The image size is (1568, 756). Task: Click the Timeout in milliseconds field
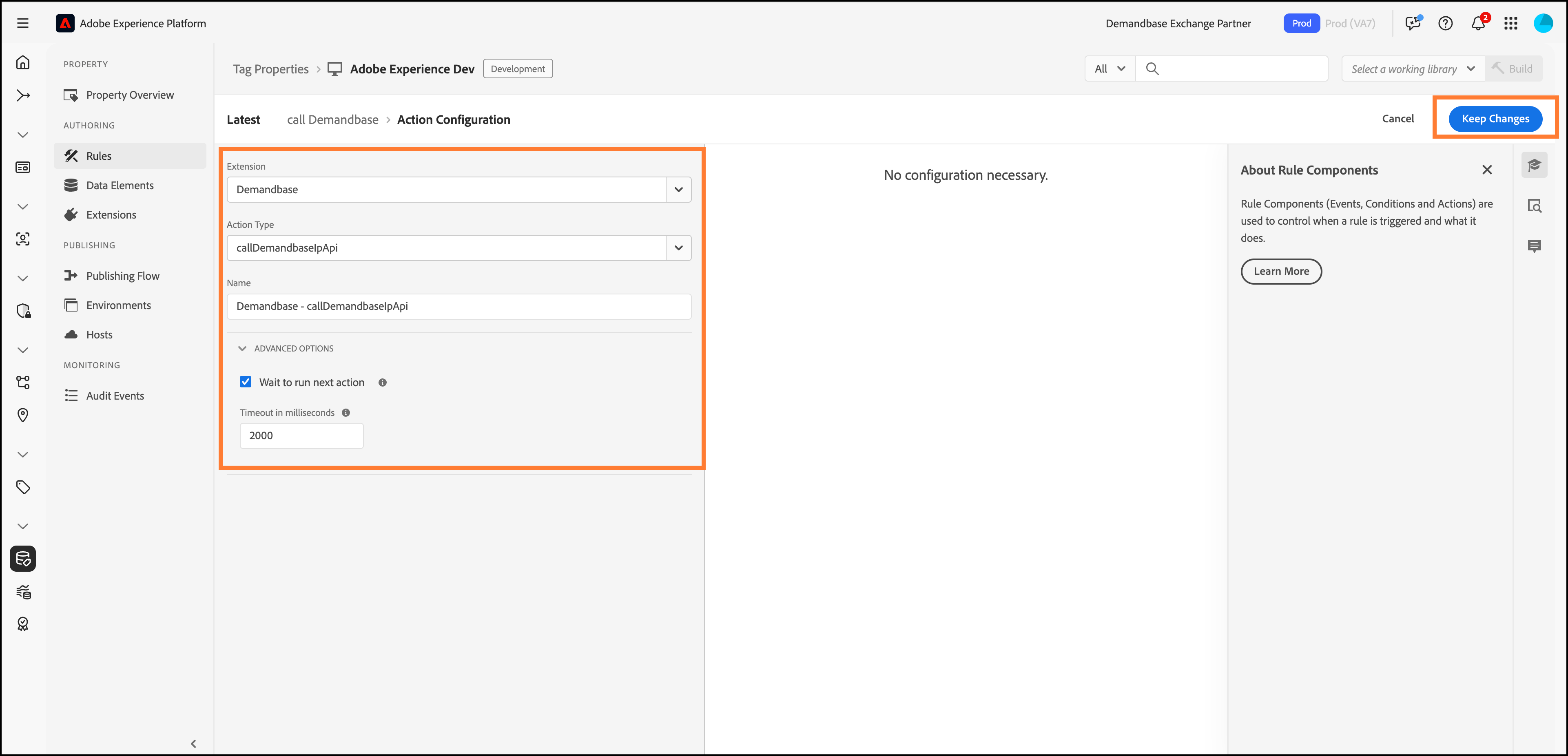(x=301, y=435)
